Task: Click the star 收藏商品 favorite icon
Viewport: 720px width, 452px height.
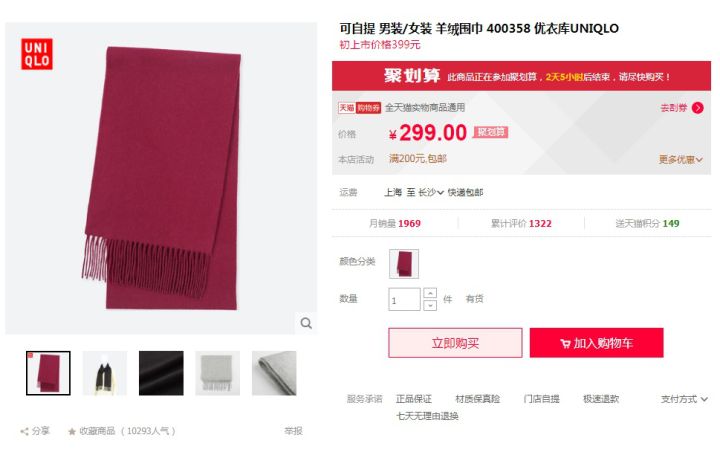Action: click(72, 431)
